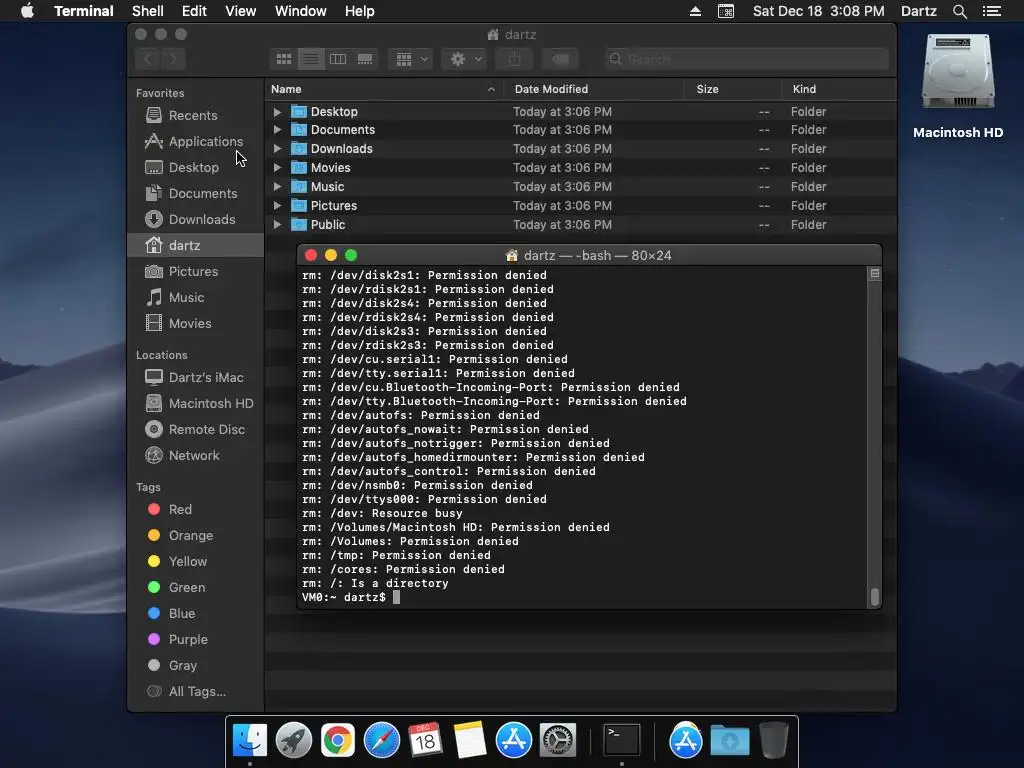Open the input source icon in the menu bar
Screen dimensions: 1024x768
point(726,11)
